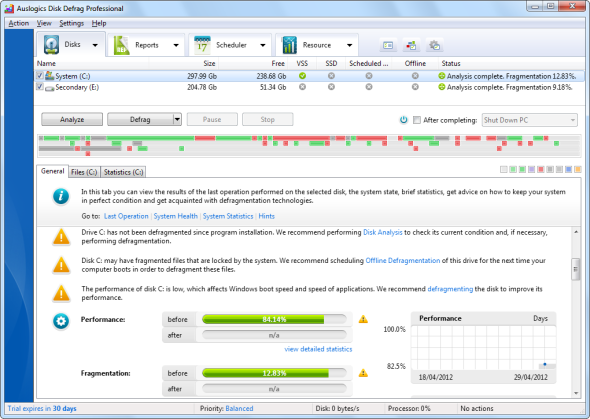Click the purple legend color swatch
This screenshot has height=419, width=590.
coord(531,170)
